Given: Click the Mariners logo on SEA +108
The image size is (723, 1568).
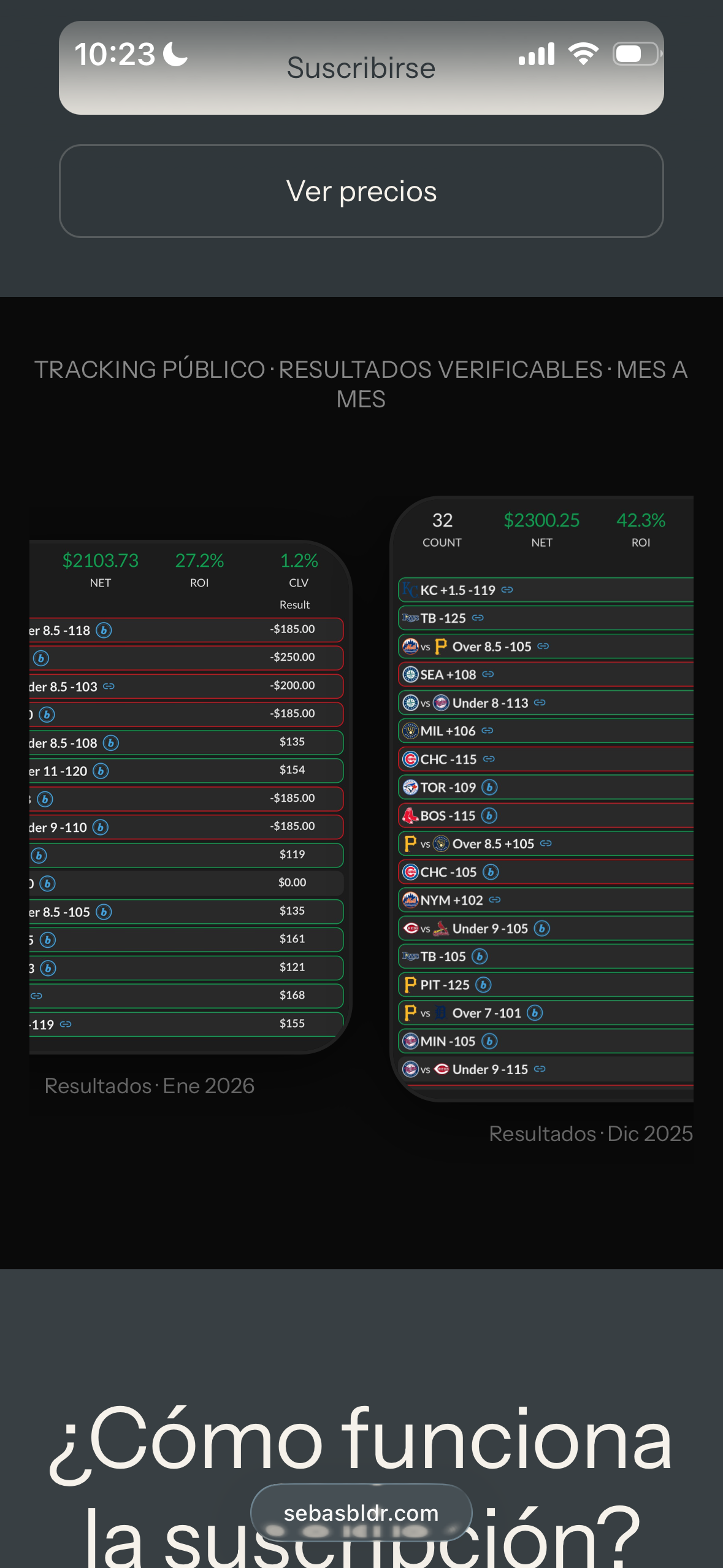Looking at the screenshot, I should pyautogui.click(x=410, y=674).
